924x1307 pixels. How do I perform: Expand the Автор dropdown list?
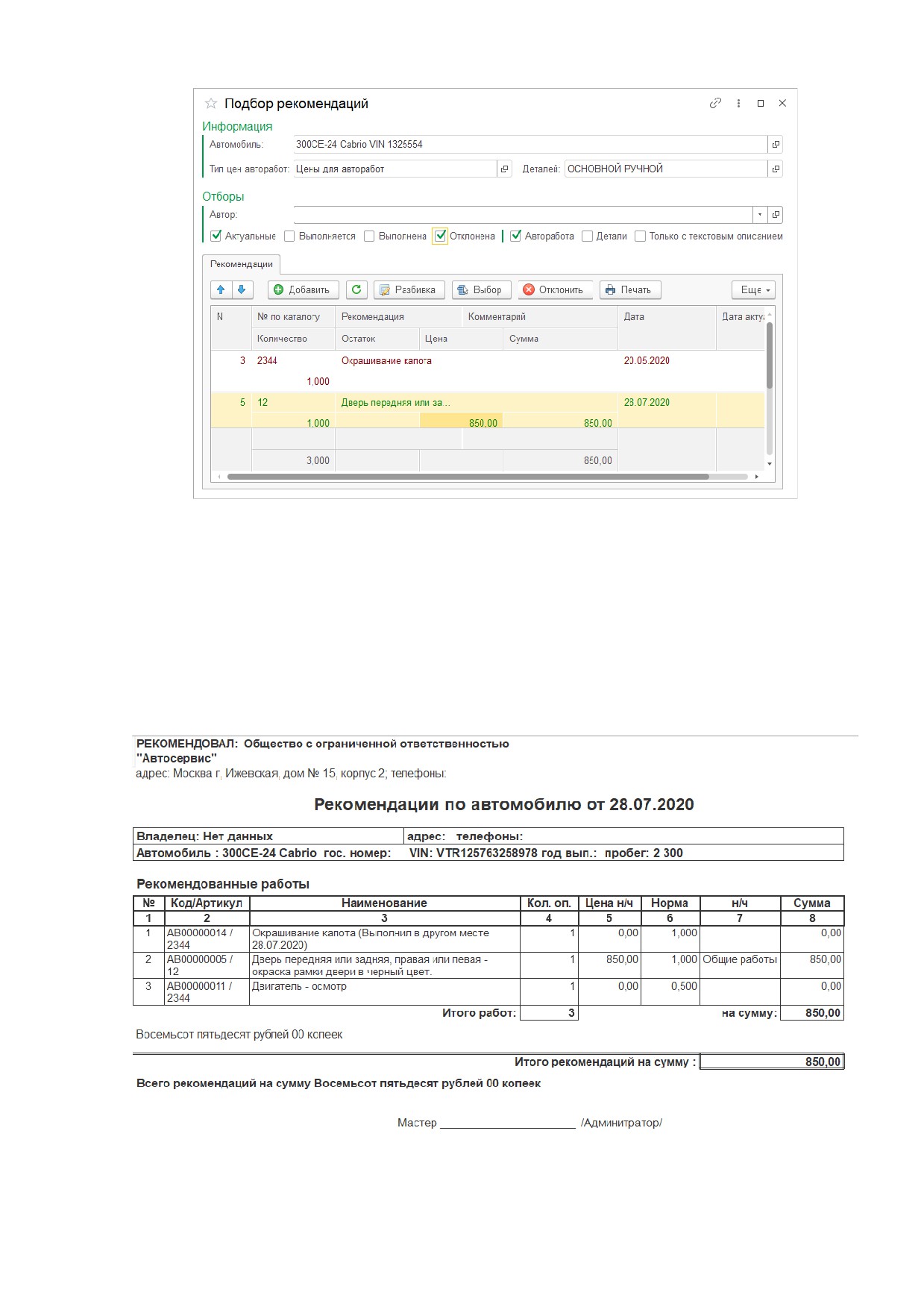(x=760, y=215)
